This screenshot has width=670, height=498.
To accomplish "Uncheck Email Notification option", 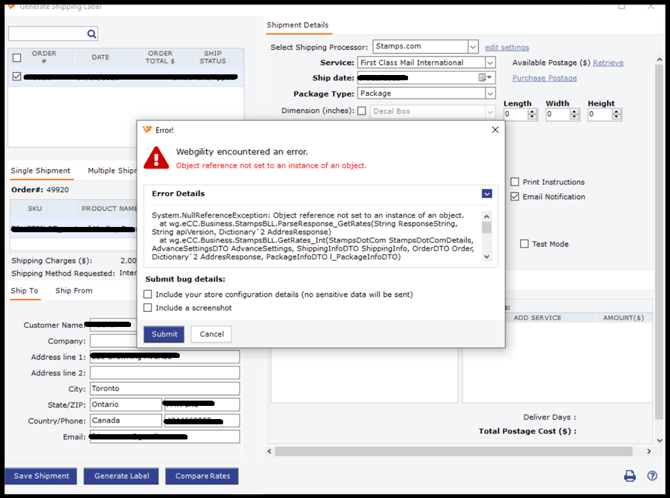I will point(515,197).
